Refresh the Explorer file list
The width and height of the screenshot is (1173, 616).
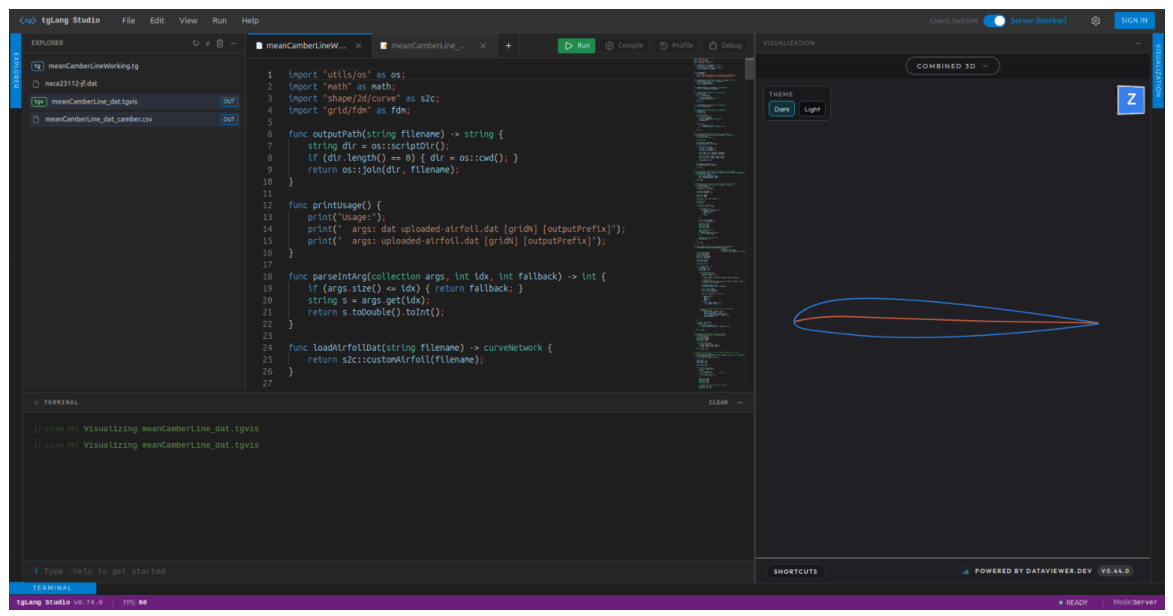196,43
